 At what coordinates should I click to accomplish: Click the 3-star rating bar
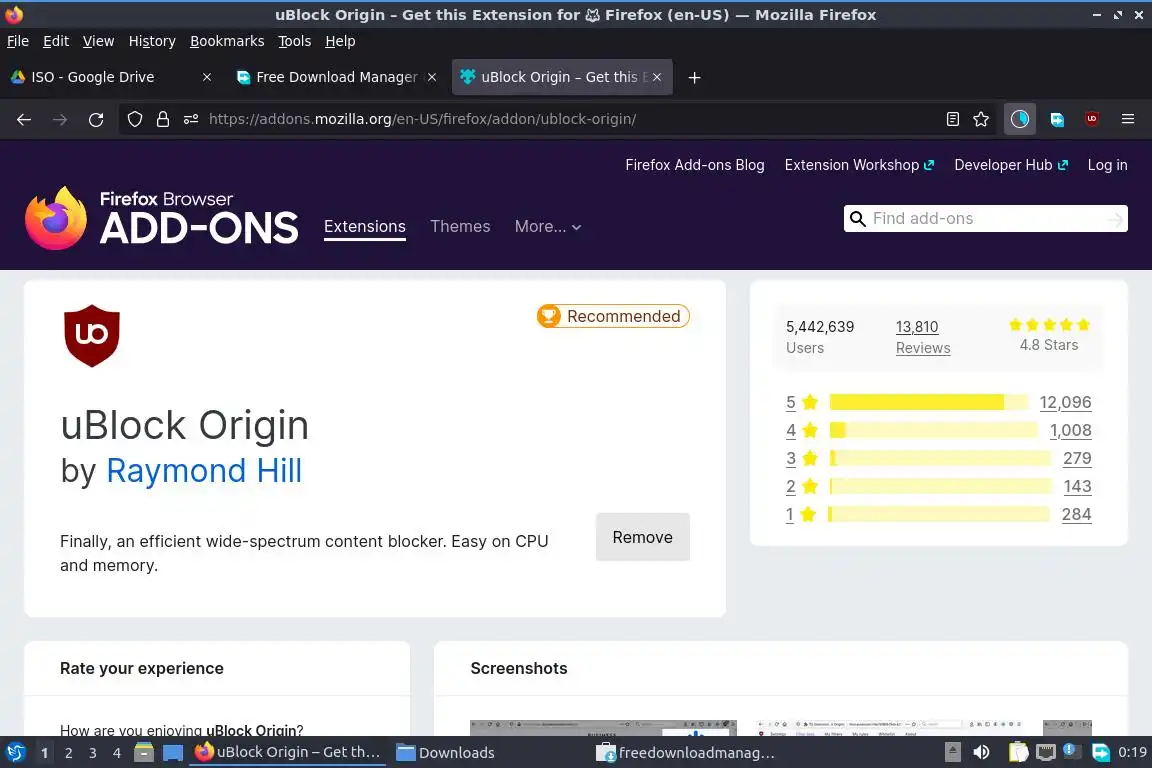click(940, 458)
